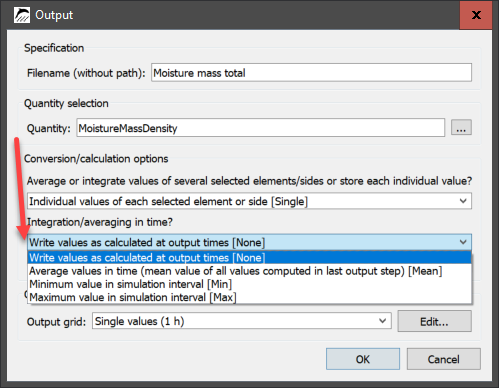Image resolution: width=499 pixels, height=388 pixels.
Task: Click the 'Specification' group title
Action: point(54,48)
